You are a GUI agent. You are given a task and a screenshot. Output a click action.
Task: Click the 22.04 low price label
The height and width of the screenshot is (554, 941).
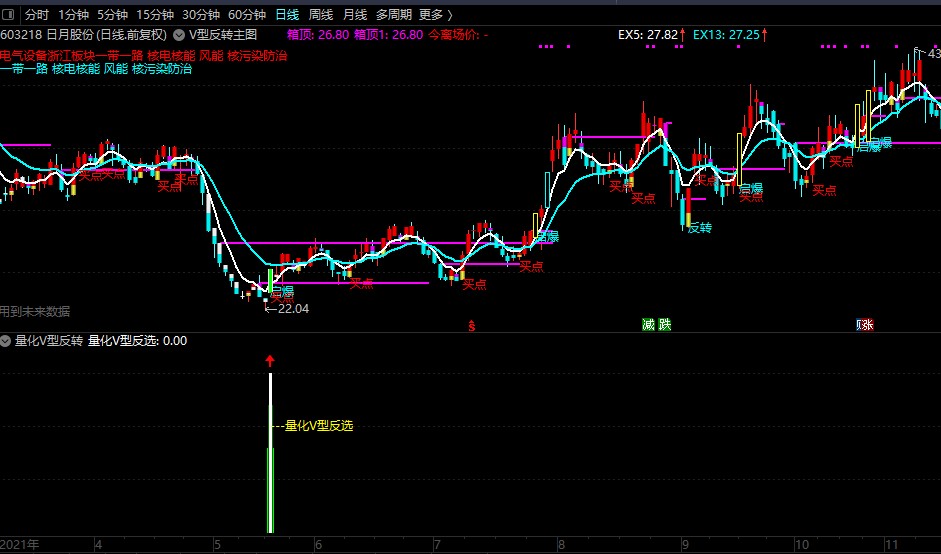pyautogui.click(x=293, y=309)
